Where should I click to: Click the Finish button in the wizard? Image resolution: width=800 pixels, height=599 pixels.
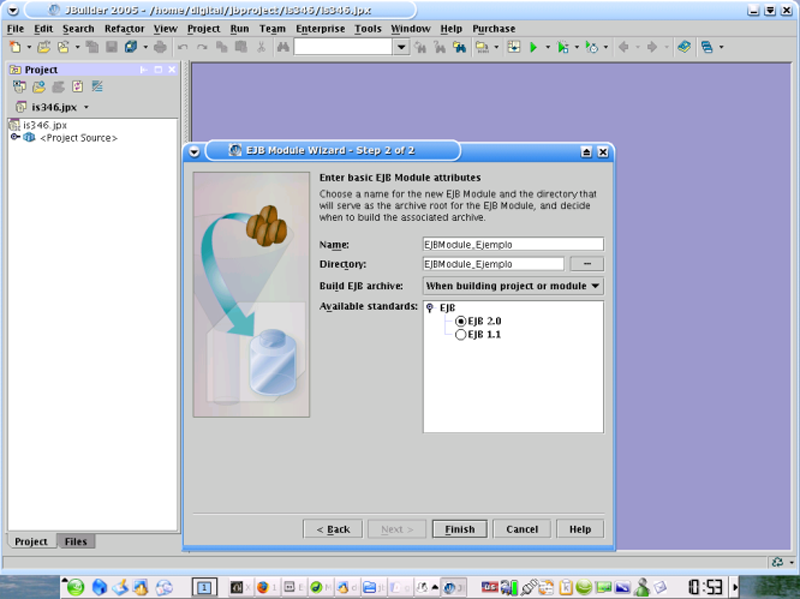pos(460,529)
